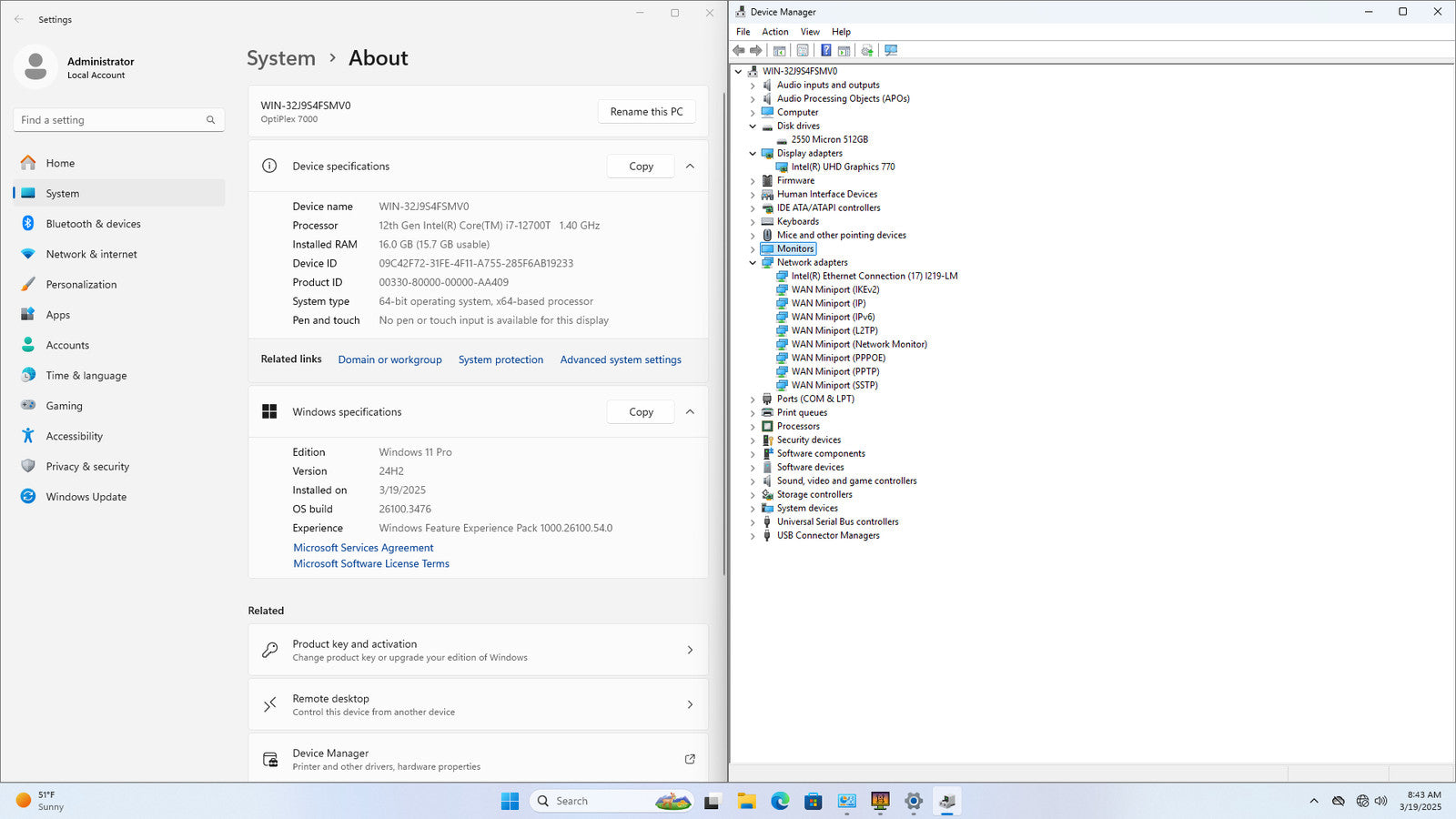Screen dimensions: 1456x819
Task: Click the taskbar Search box
Action: (x=612, y=801)
